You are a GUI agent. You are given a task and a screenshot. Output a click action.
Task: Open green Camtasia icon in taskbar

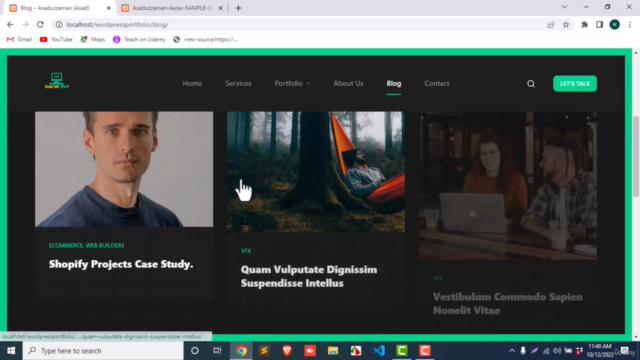pyautogui.click(x=402, y=351)
